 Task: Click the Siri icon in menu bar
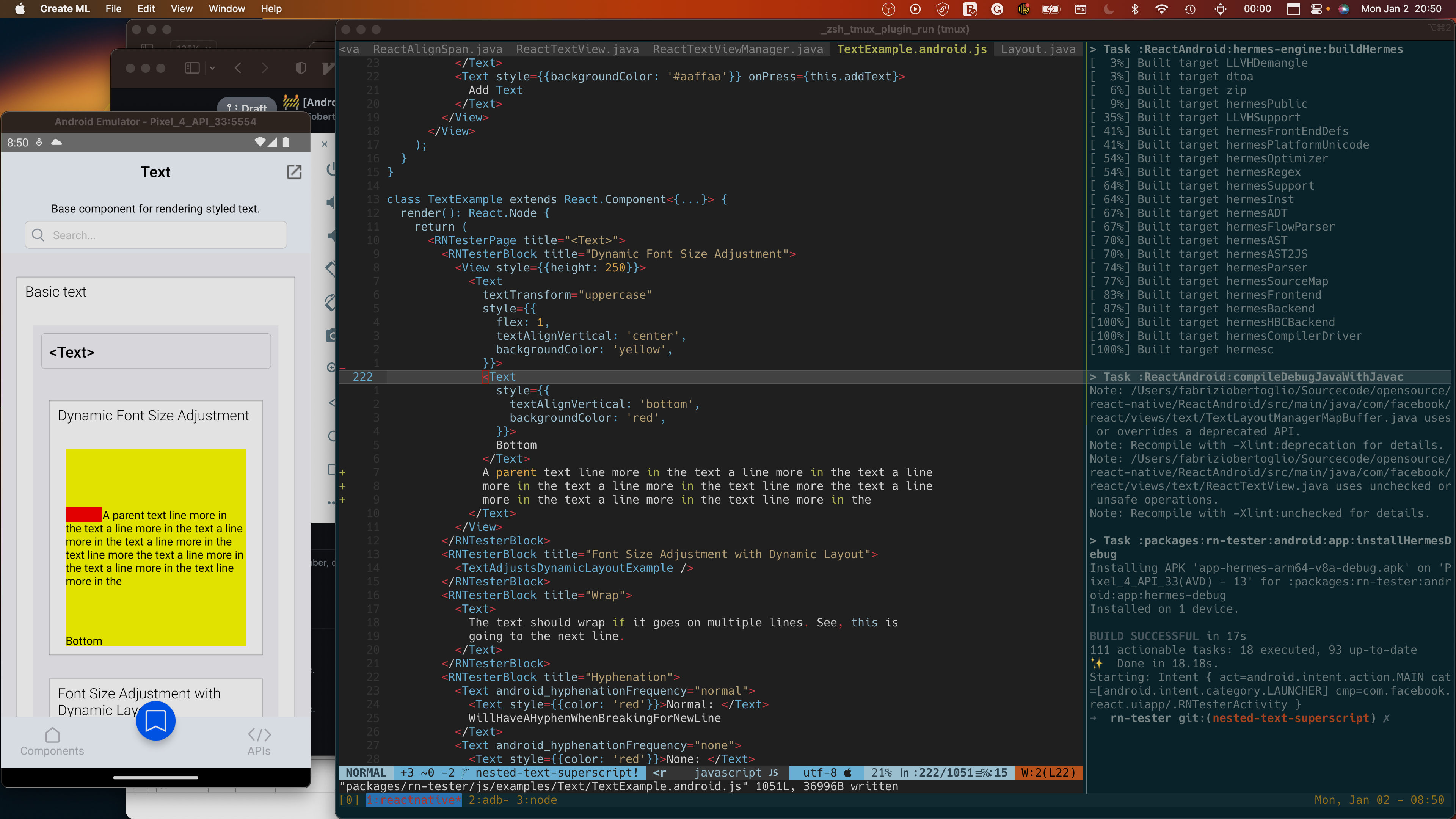point(1344,8)
